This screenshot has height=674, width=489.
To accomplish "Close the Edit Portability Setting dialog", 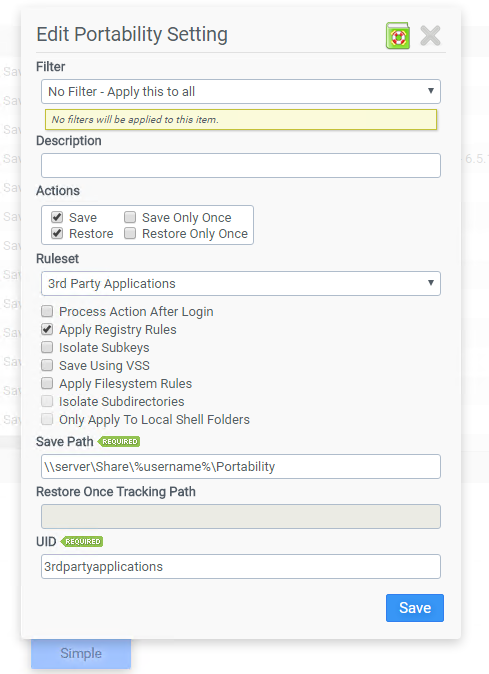I will (x=430, y=35).
